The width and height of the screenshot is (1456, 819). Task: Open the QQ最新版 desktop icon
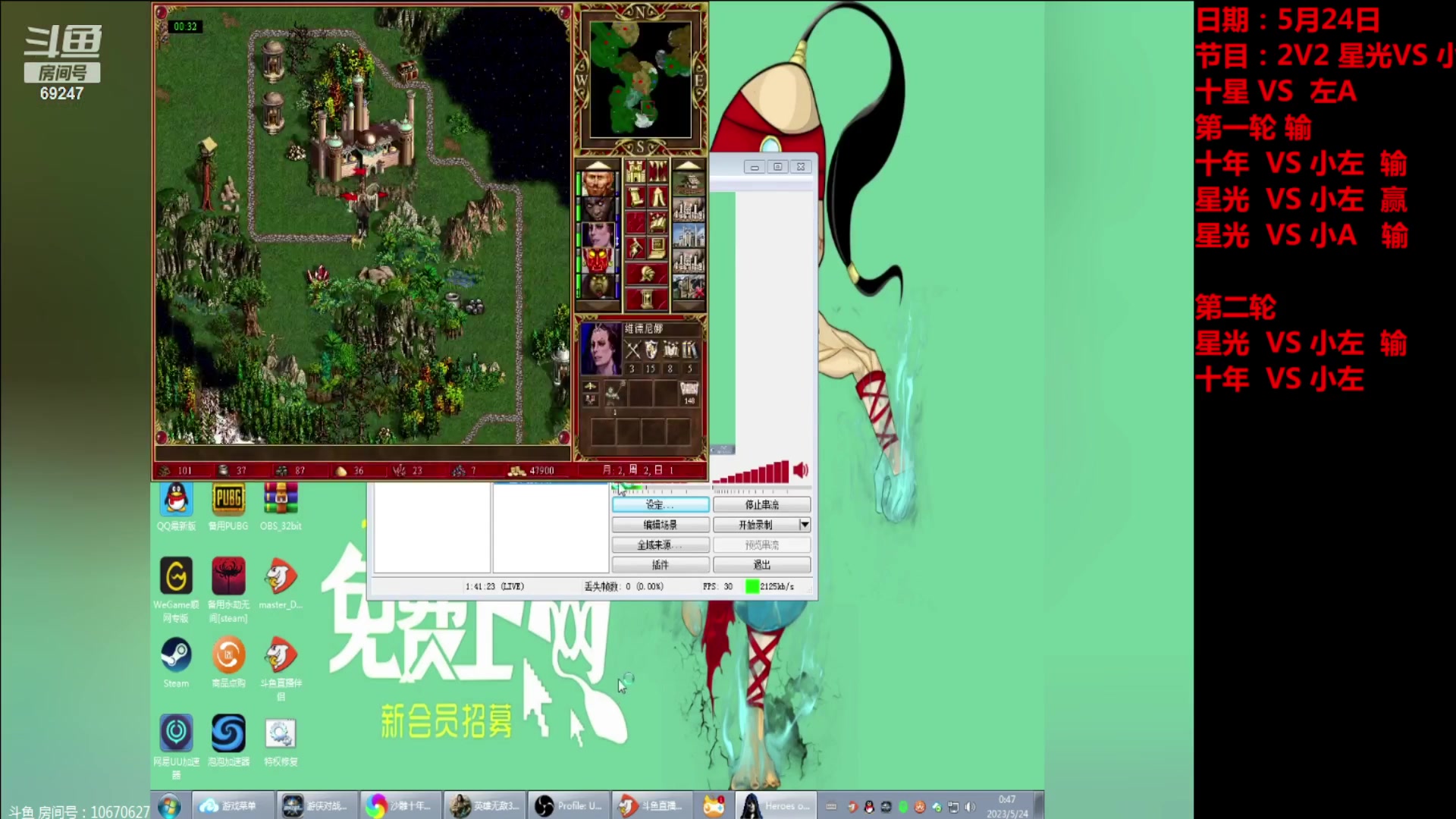click(176, 507)
